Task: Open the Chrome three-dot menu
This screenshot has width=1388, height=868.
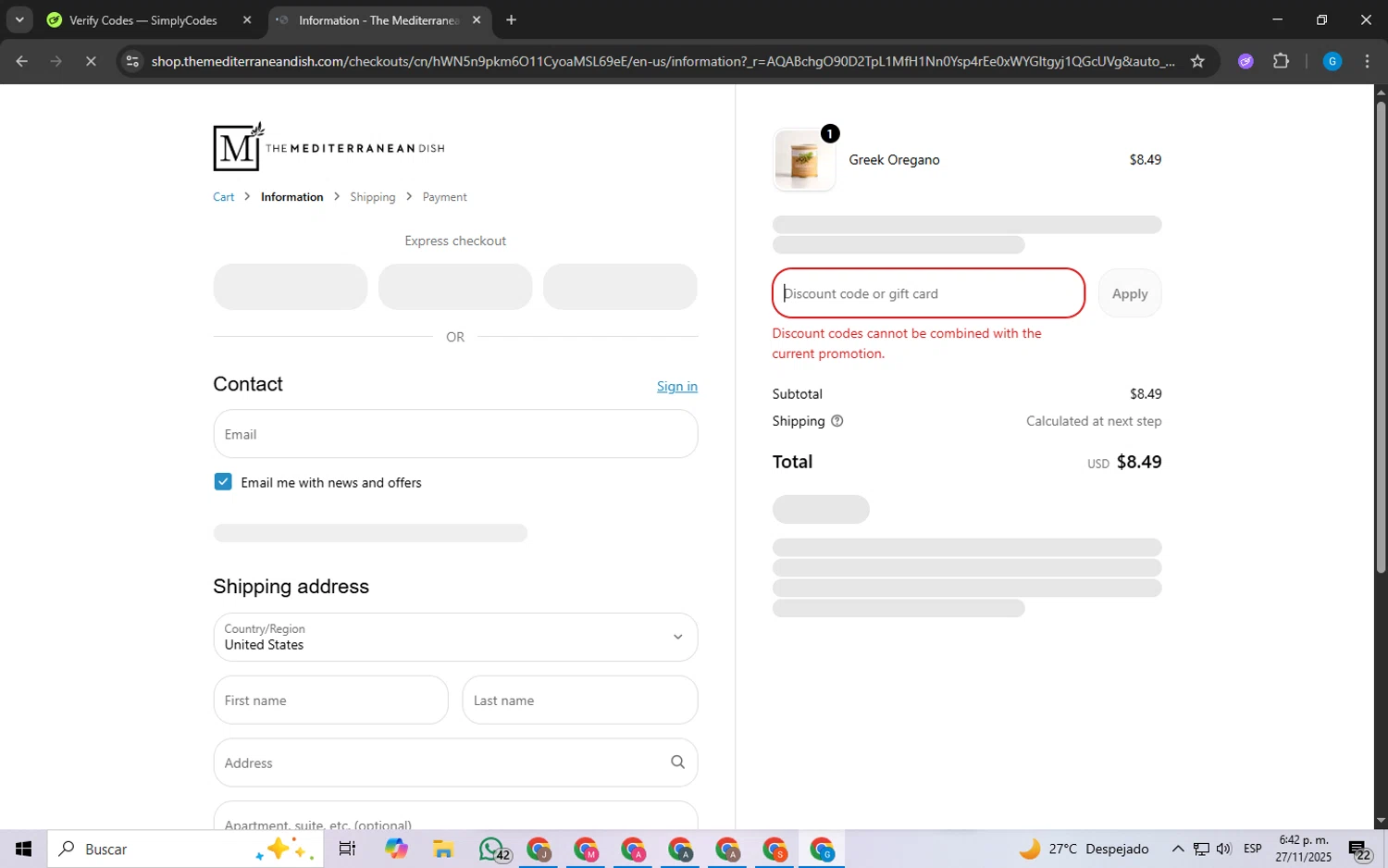Action: (x=1367, y=61)
